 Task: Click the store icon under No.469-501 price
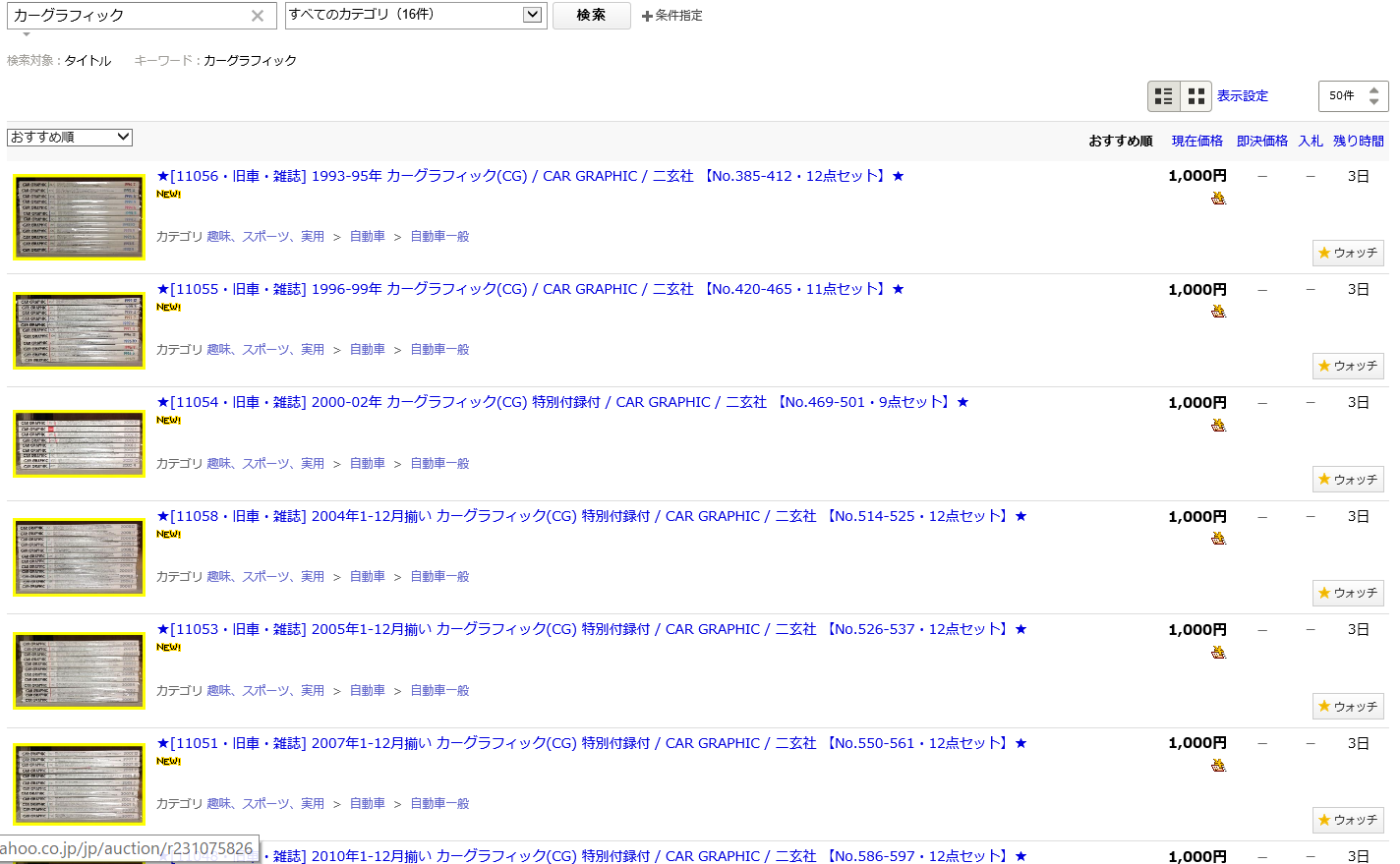1219,426
